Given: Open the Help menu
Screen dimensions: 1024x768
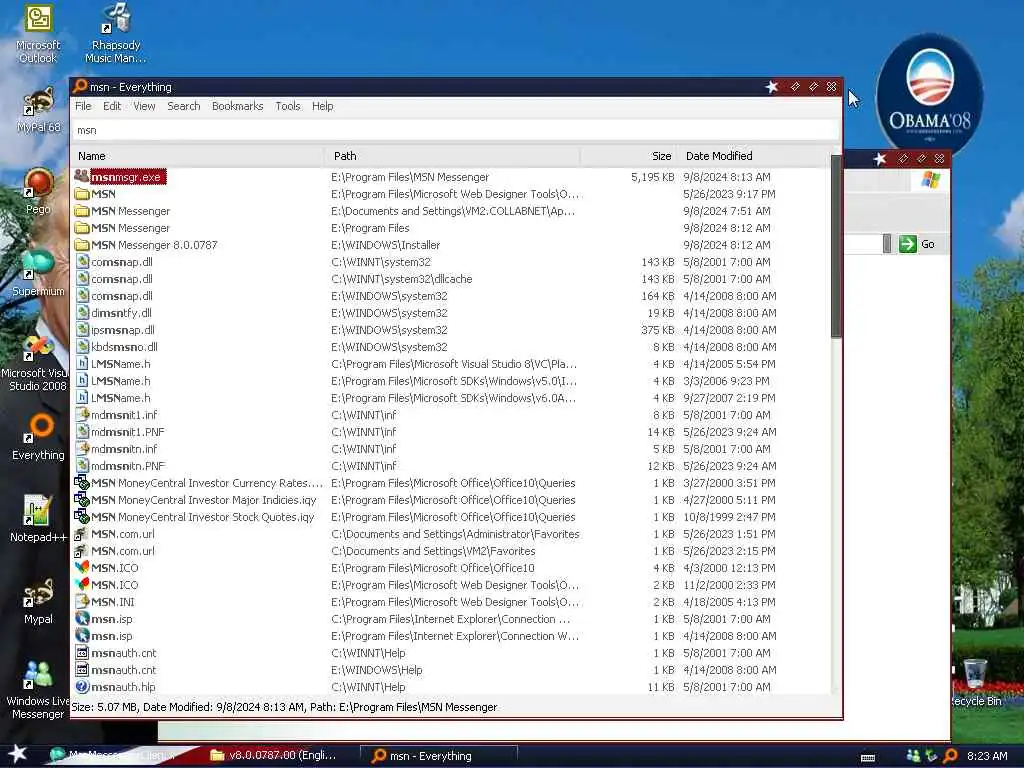Looking at the screenshot, I should [323, 106].
